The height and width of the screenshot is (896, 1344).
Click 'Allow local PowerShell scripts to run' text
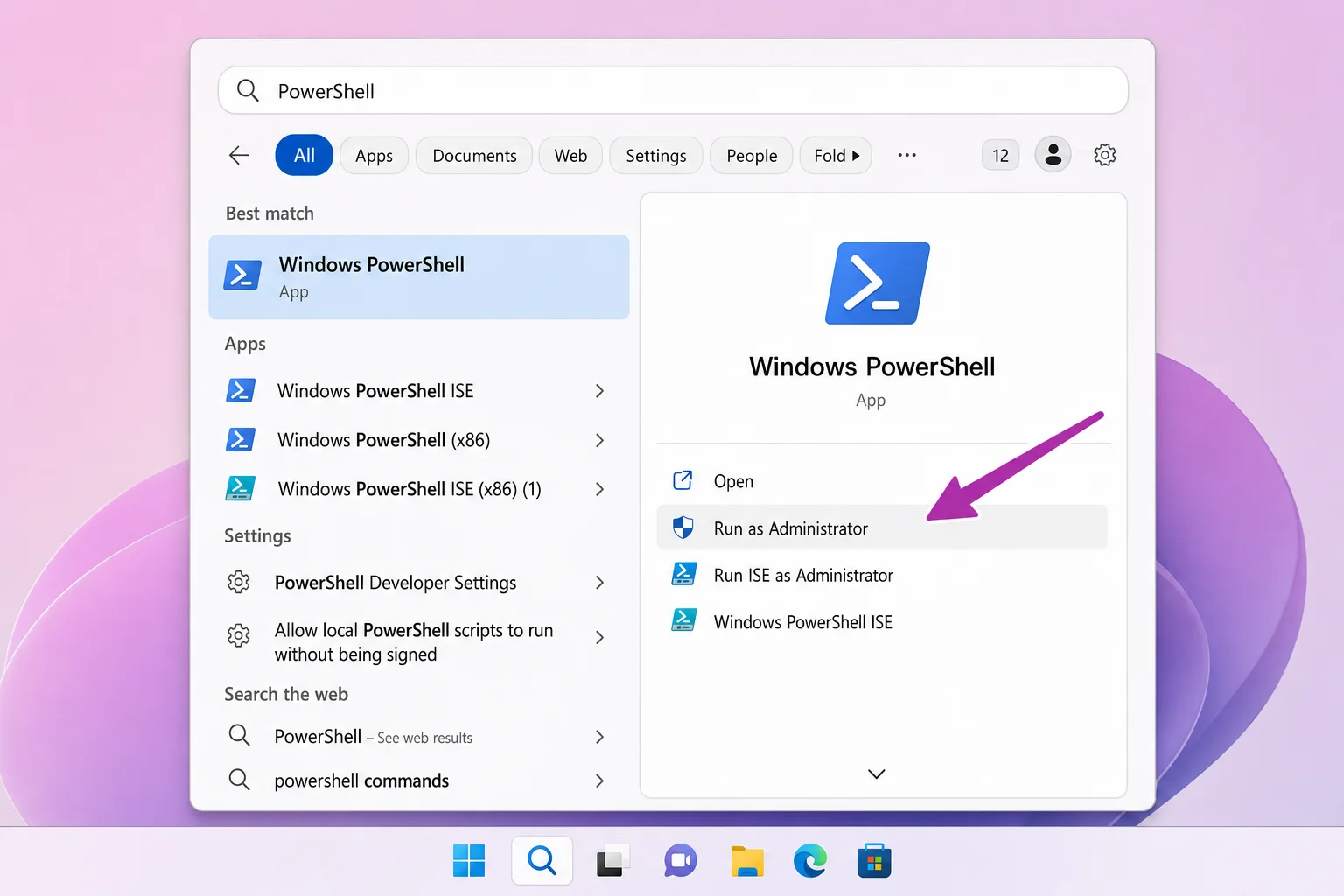coord(414,630)
